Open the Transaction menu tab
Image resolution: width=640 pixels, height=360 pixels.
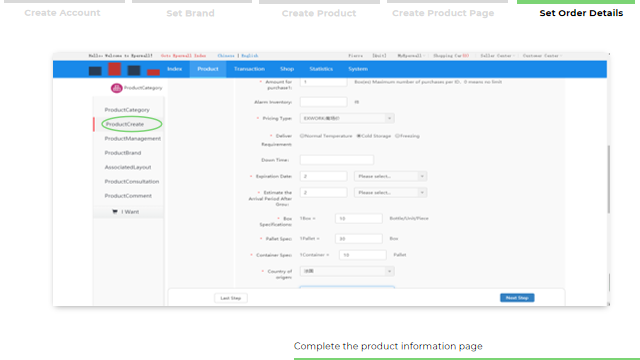(x=249, y=69)
